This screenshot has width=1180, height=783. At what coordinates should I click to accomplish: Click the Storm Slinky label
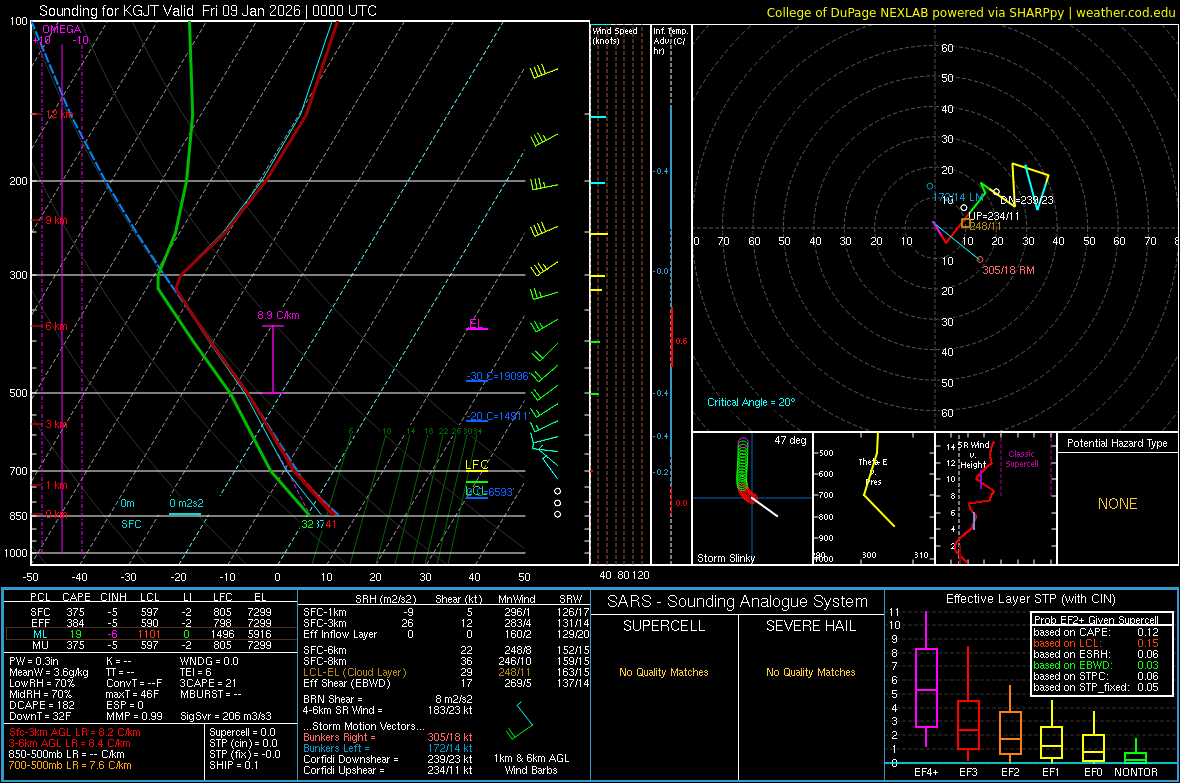coord(725,558)
